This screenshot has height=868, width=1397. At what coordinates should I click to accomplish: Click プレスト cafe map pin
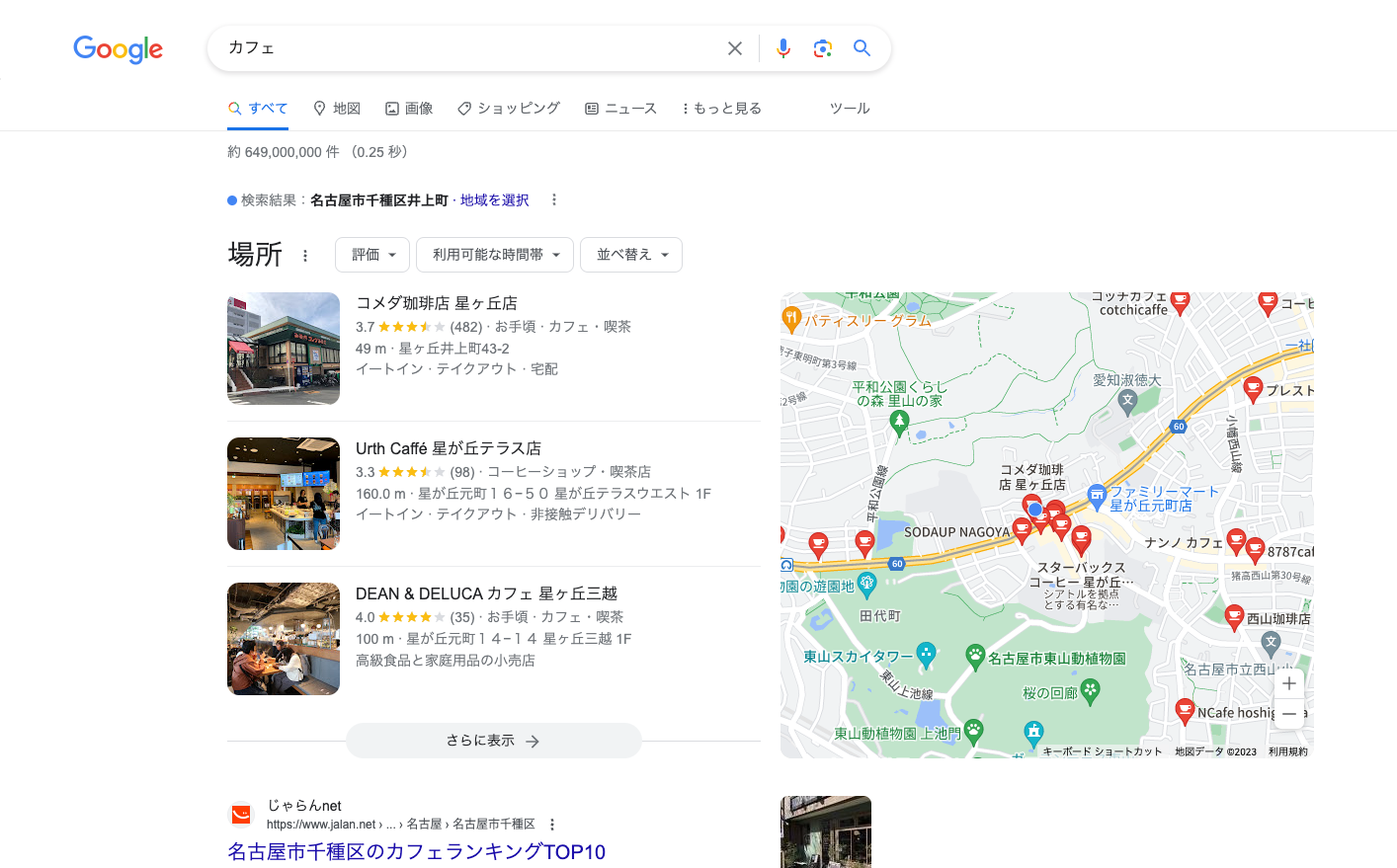click(1254, 390)
